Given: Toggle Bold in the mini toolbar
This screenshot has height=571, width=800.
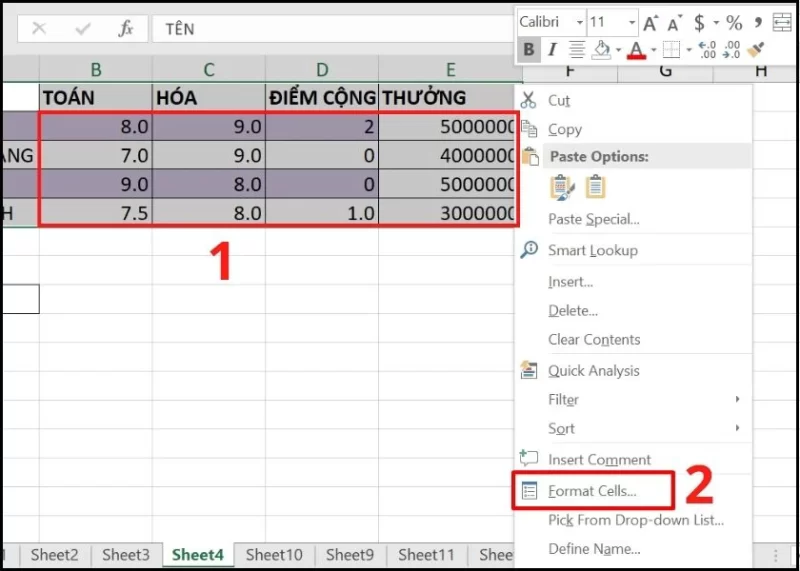Looking at the screenshot, I should [529, 50].
